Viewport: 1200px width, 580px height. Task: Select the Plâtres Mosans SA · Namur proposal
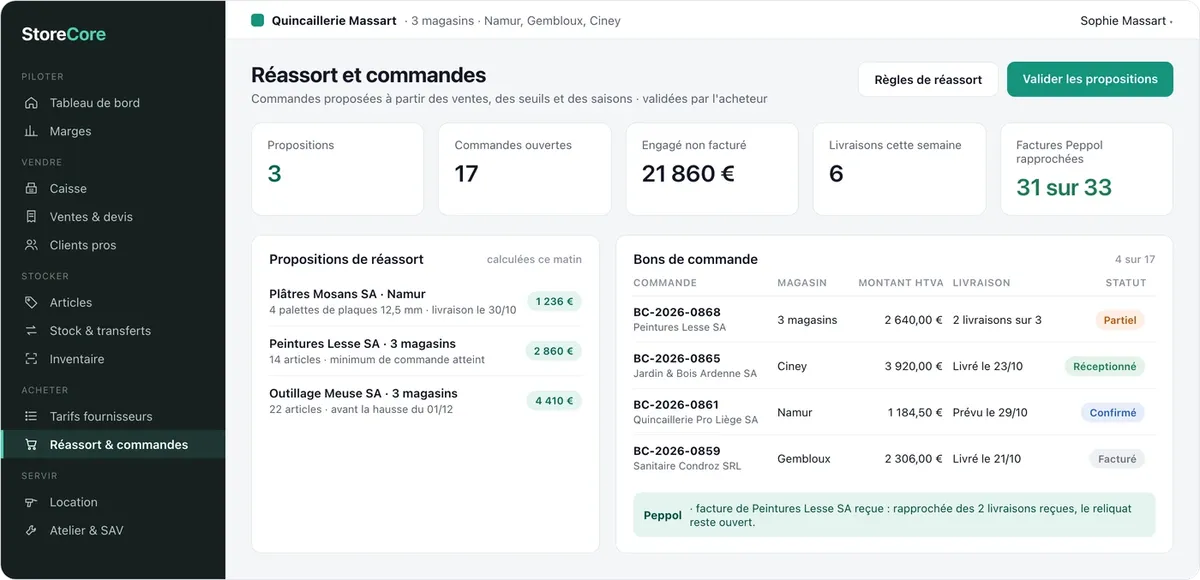tap(425, 302)
